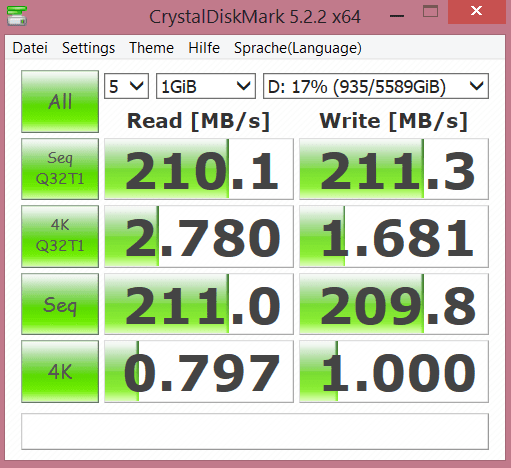The width and height of the screenshot is (511, 468).
Task: Select the 4K read value 0.797
Action: pos(199,371)
